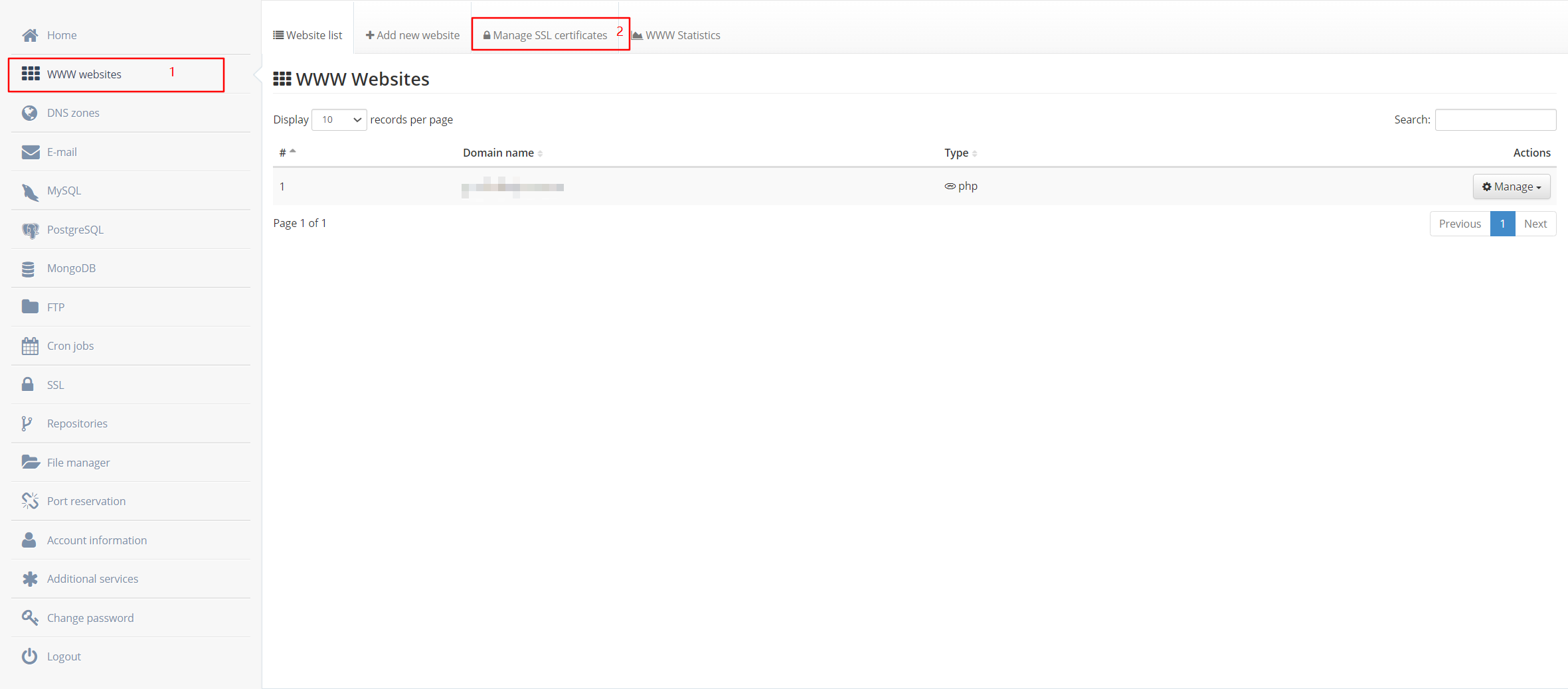This screenshot has width=1568, height=689.
Task: Open the FTP section
Action: click(x=55, y=307)
